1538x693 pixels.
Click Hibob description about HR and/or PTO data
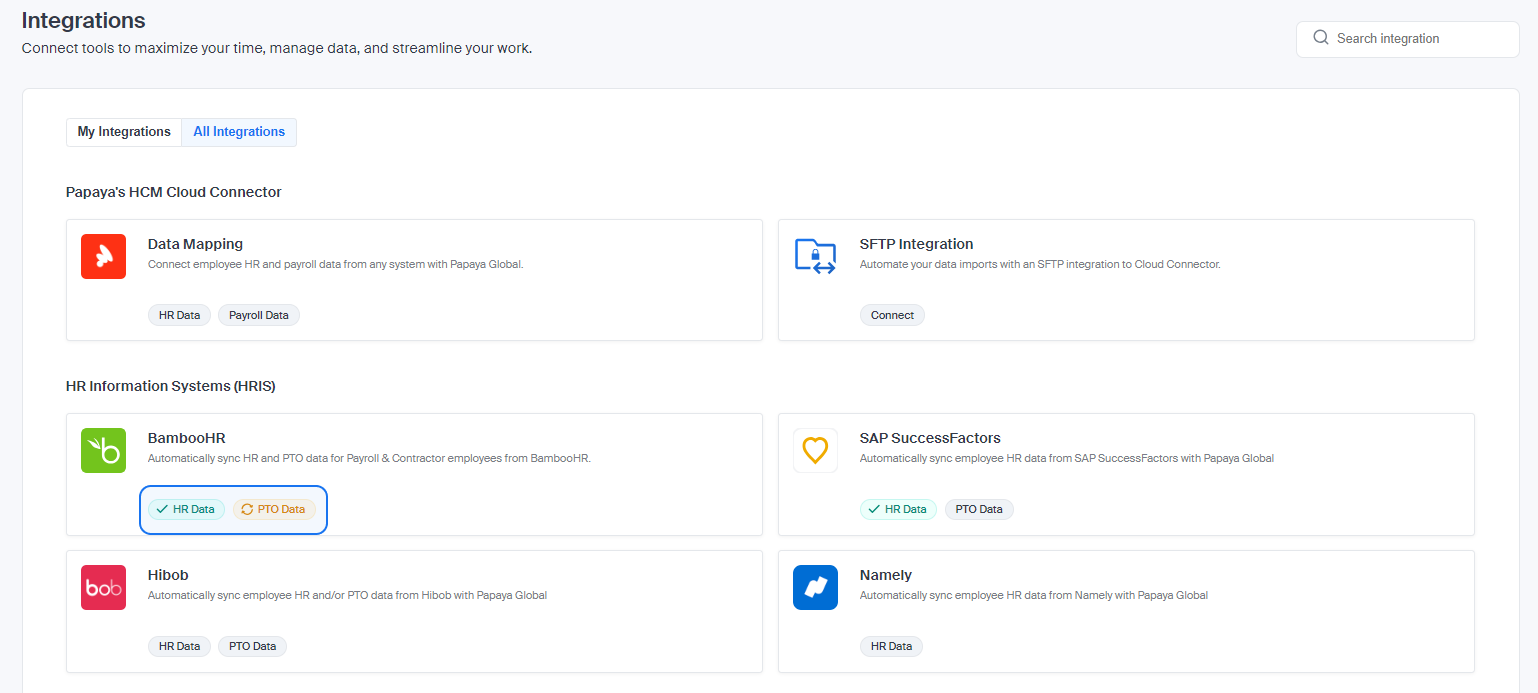[x=347, y=595]
